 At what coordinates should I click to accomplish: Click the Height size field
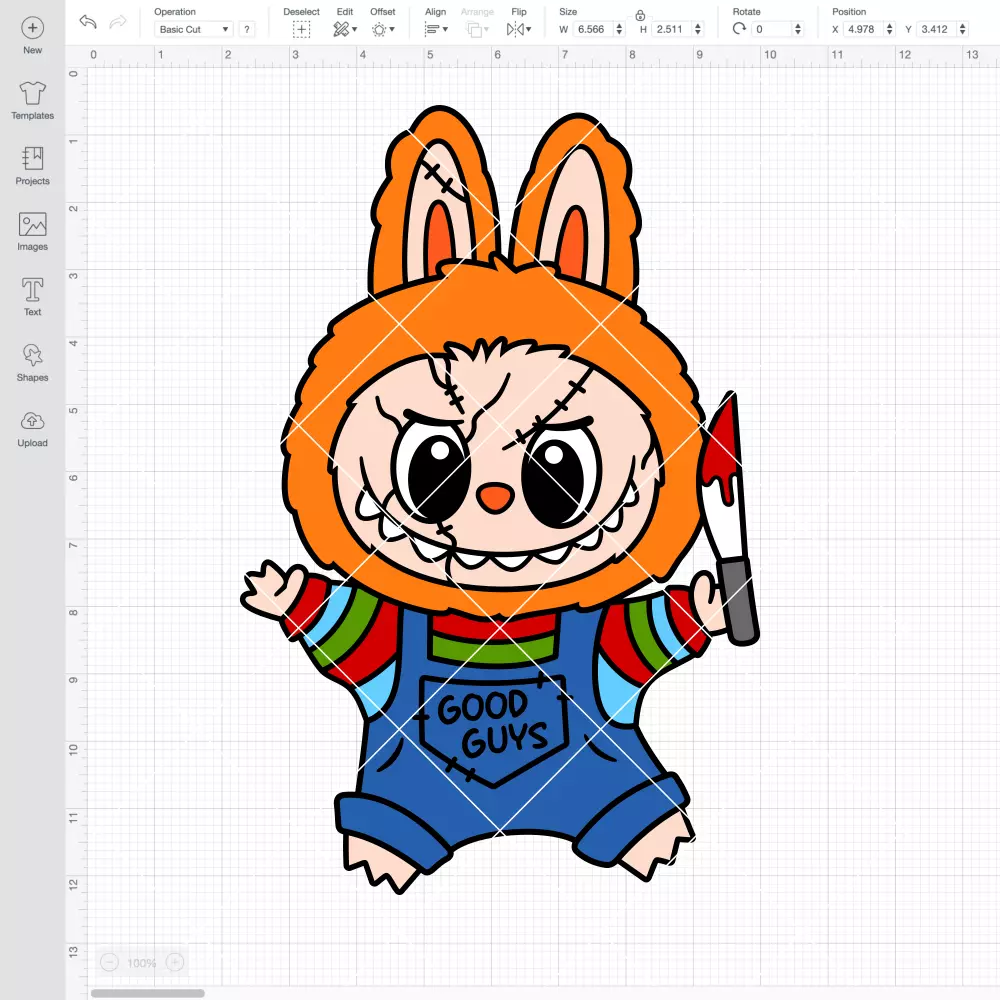pyautogui.click(x=671, y=29)
